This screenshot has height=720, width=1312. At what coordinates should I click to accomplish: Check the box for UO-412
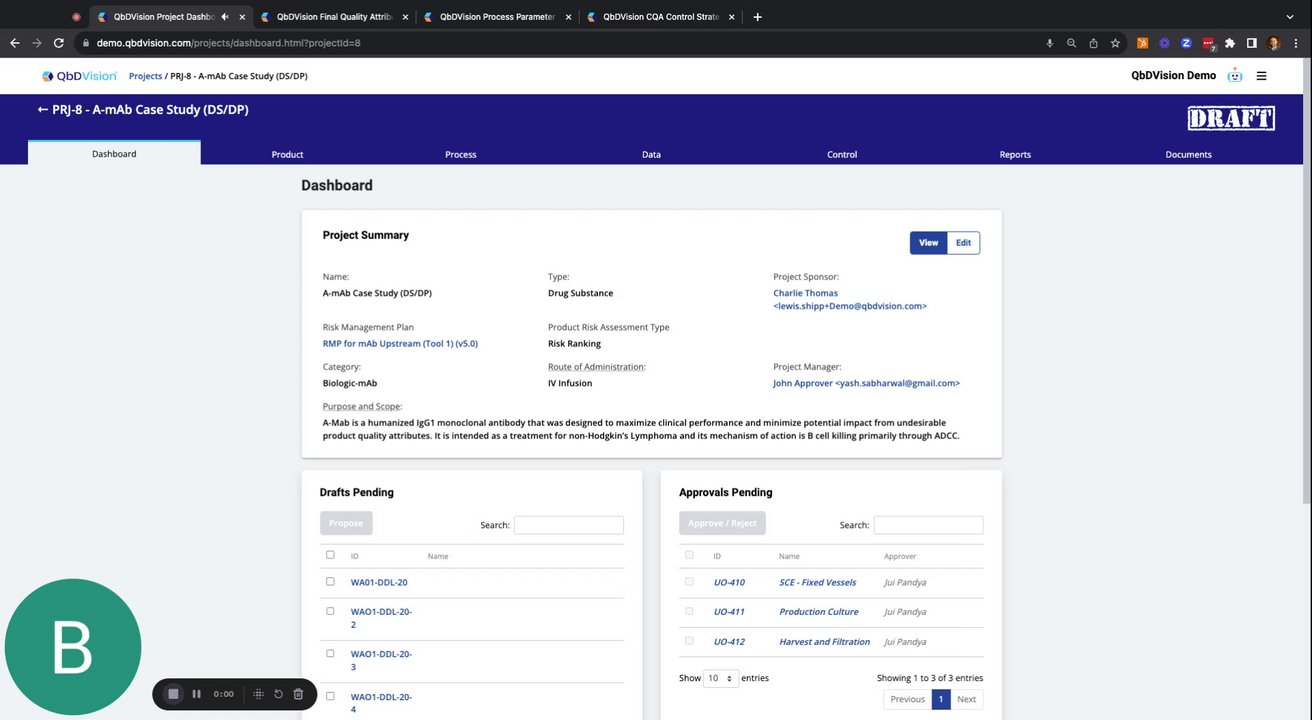point(689,641)
